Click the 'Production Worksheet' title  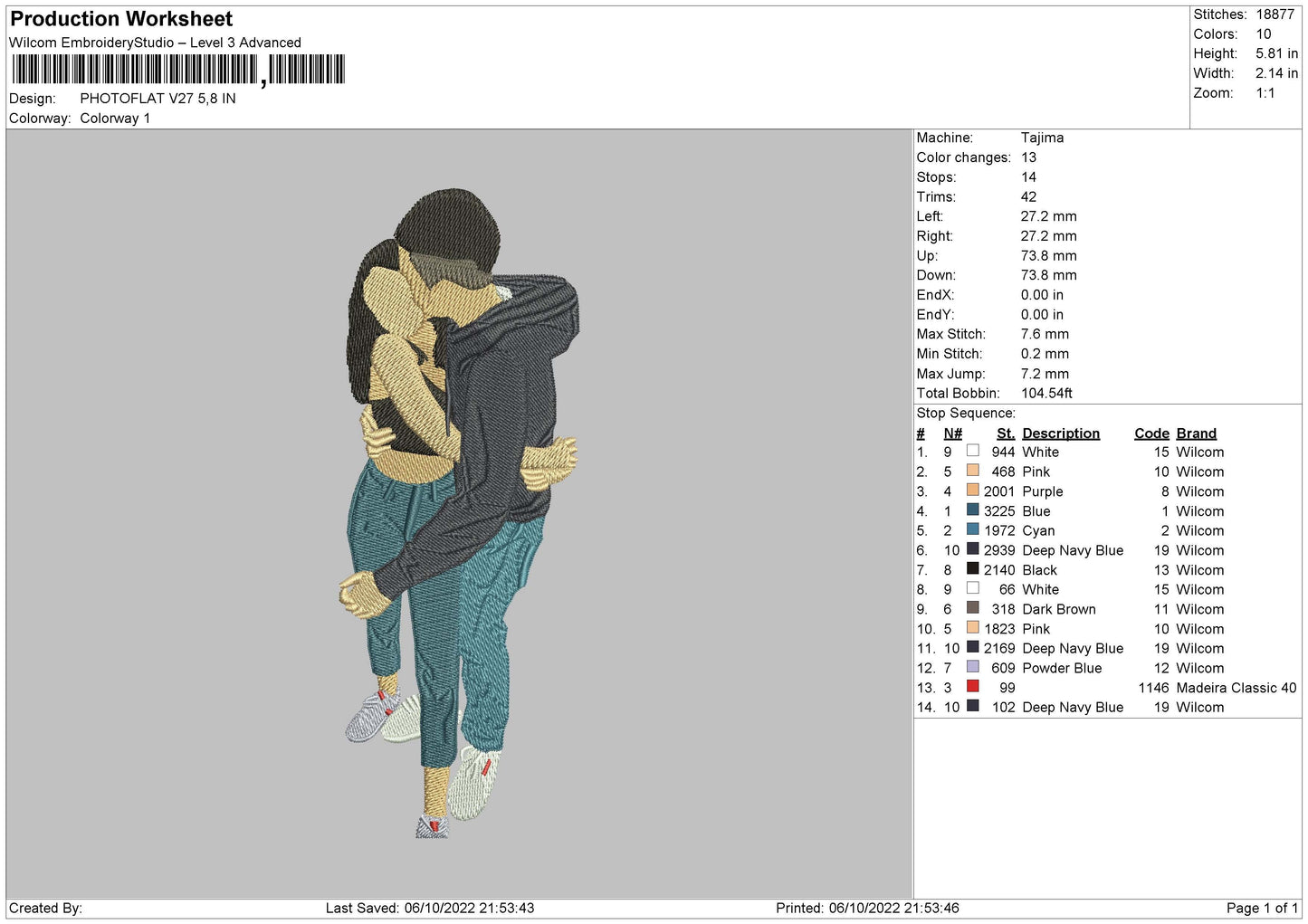coord(121,19)
